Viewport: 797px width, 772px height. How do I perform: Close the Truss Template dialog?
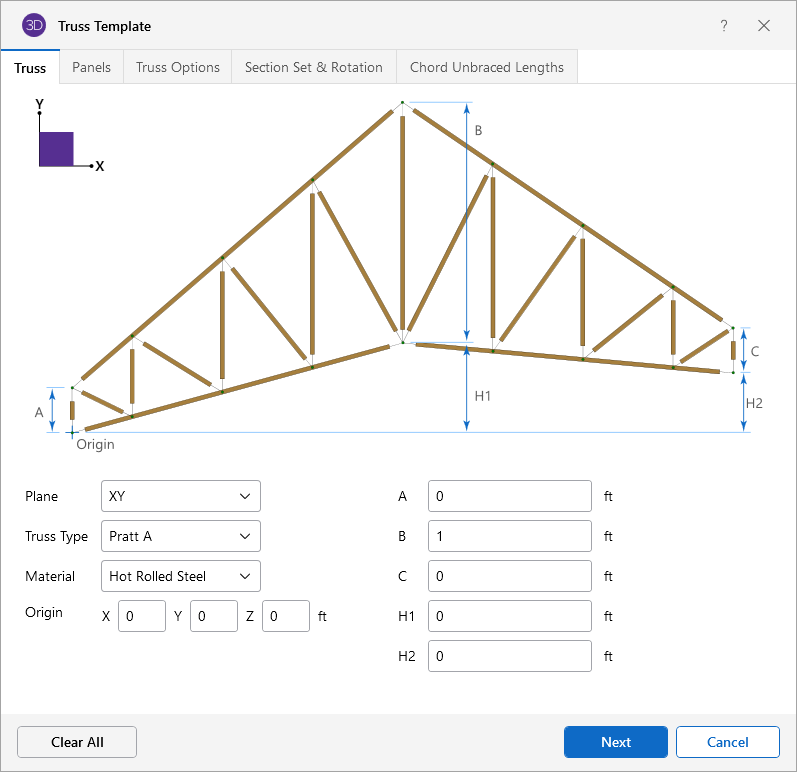[x=764, y=26]
